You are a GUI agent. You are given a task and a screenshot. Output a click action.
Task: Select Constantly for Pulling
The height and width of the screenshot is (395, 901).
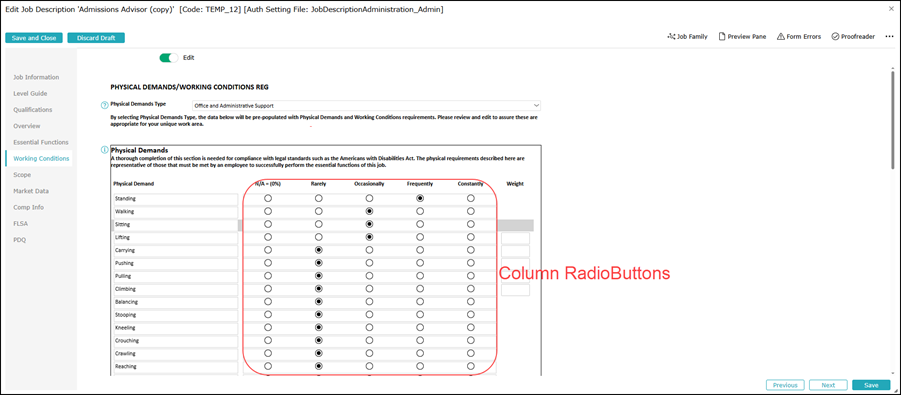pos(471,276)
